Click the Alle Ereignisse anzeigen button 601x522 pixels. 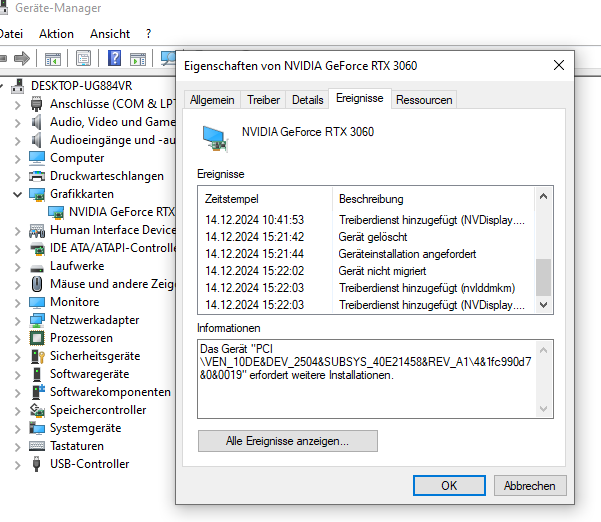287,441
